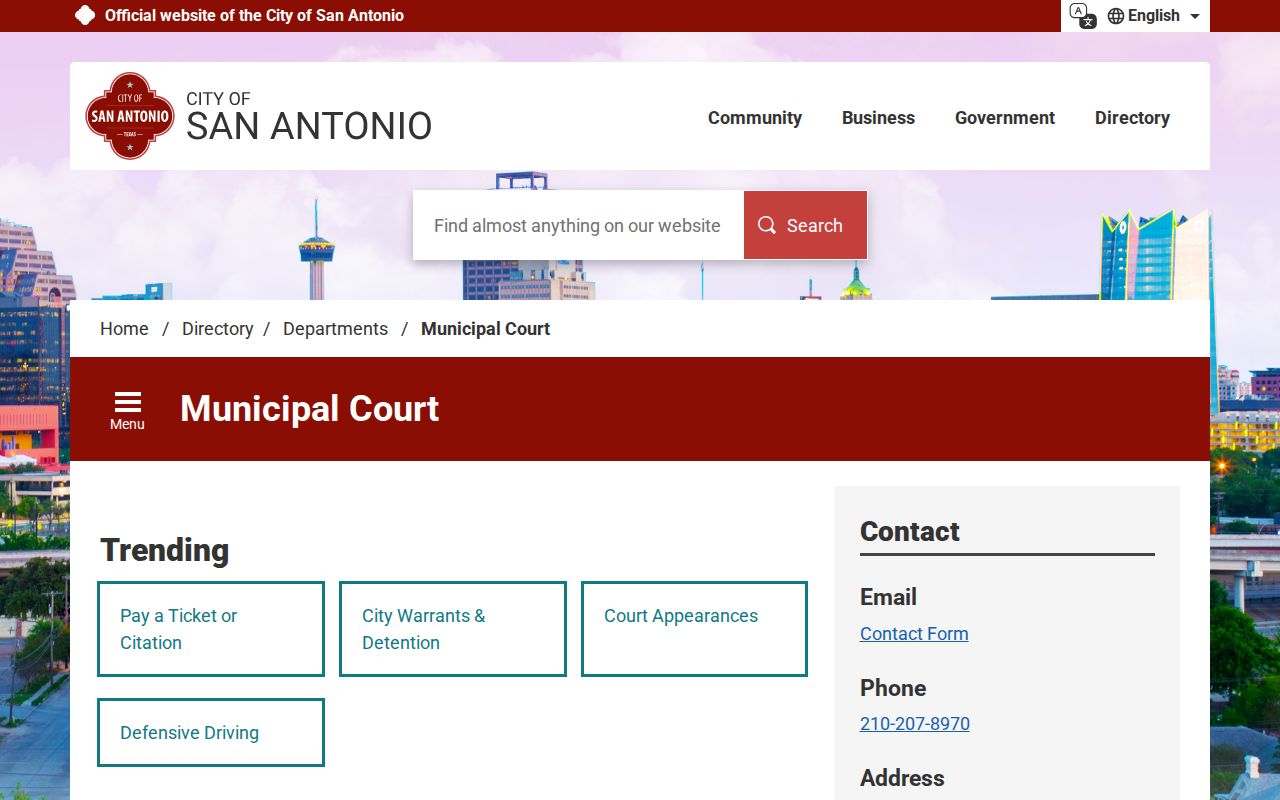Open the Business menu
1280x800 pixels.
click(x=878, y=117)
